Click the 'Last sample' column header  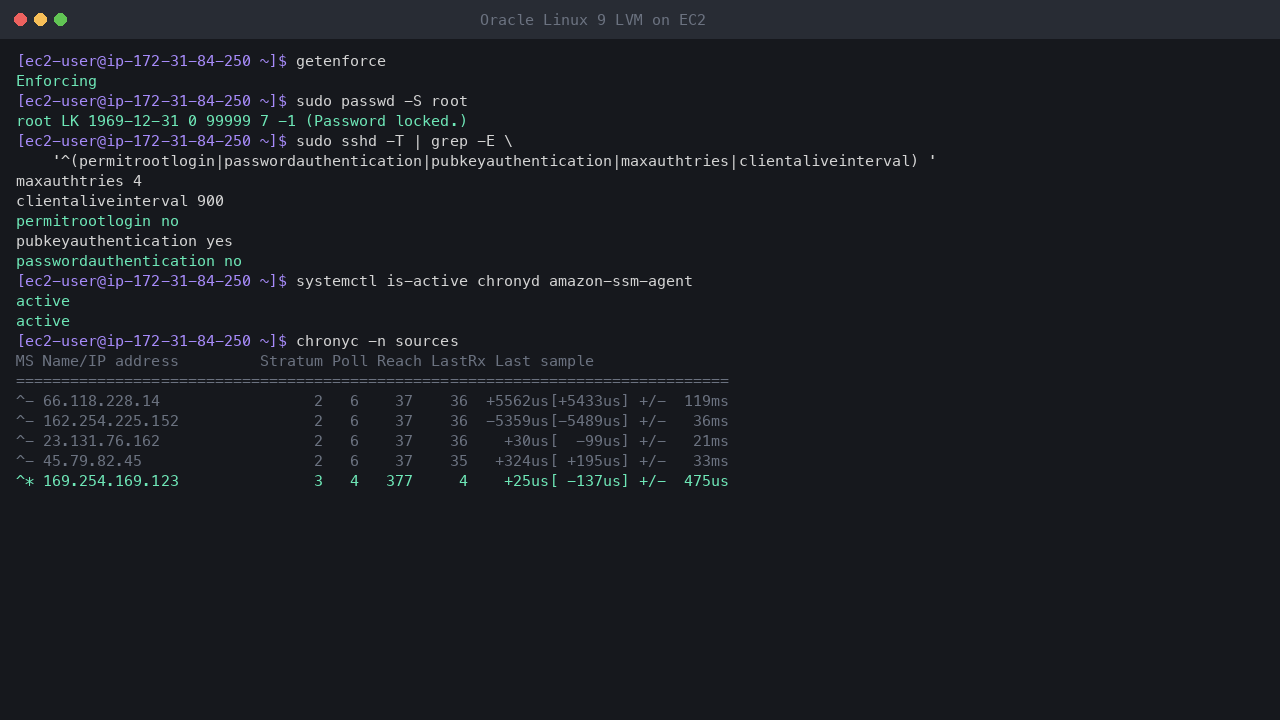(544, 361)
